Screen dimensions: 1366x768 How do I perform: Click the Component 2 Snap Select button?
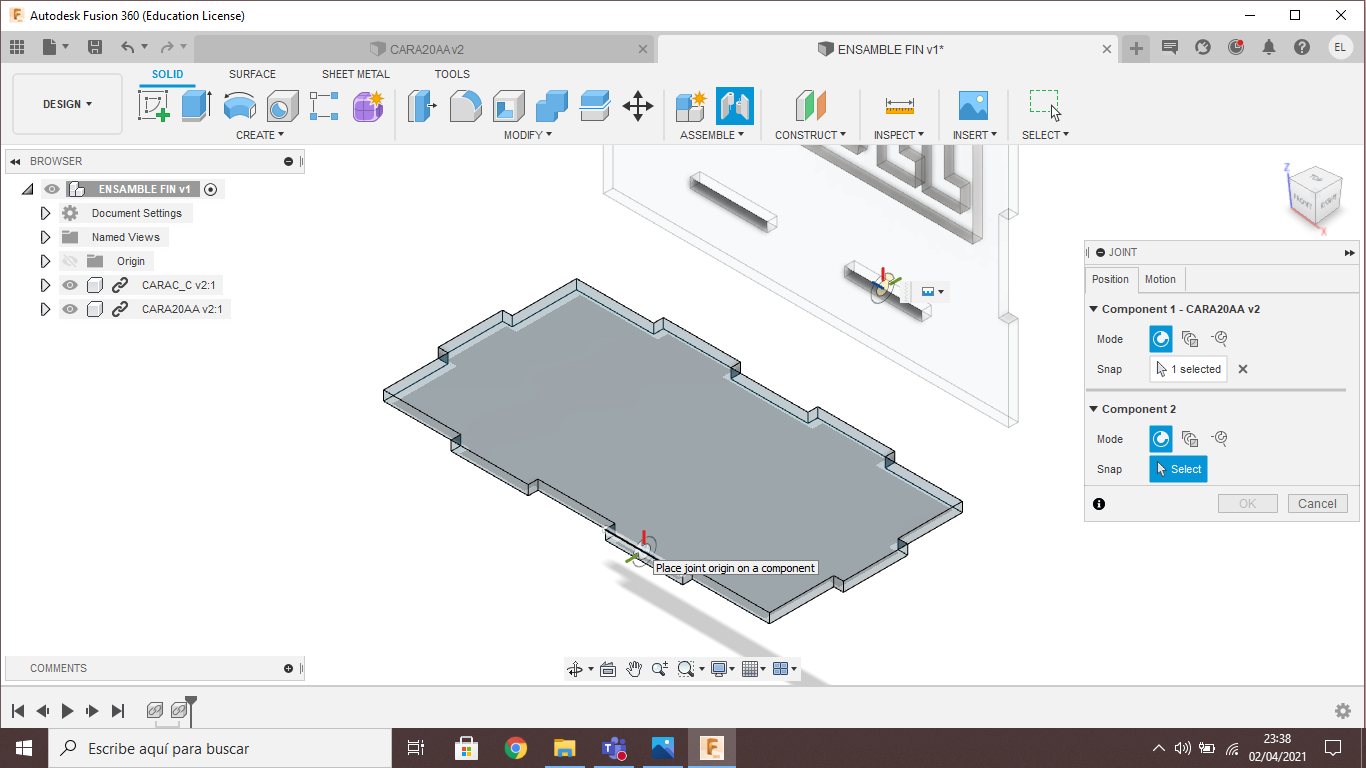click(x=1178, y=469)
